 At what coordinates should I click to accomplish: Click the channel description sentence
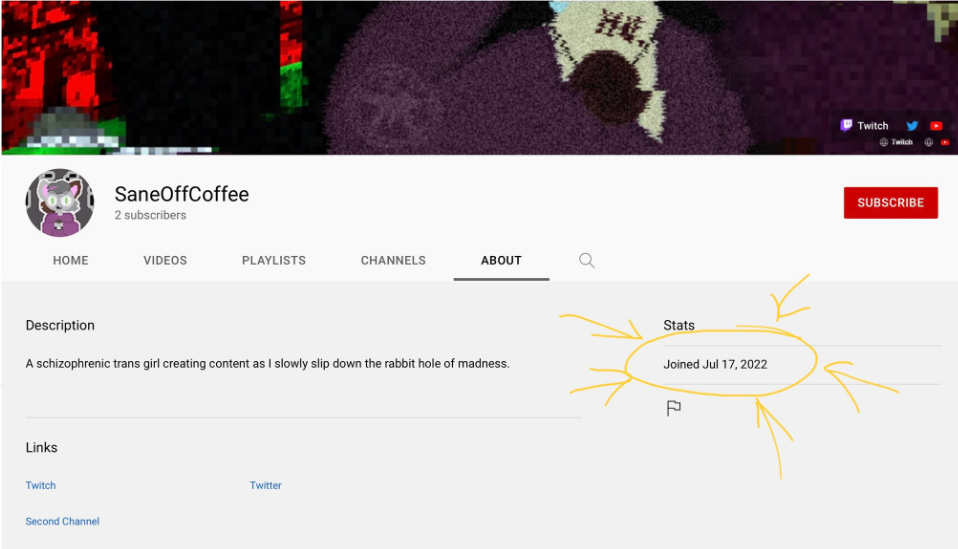(268, 364)
